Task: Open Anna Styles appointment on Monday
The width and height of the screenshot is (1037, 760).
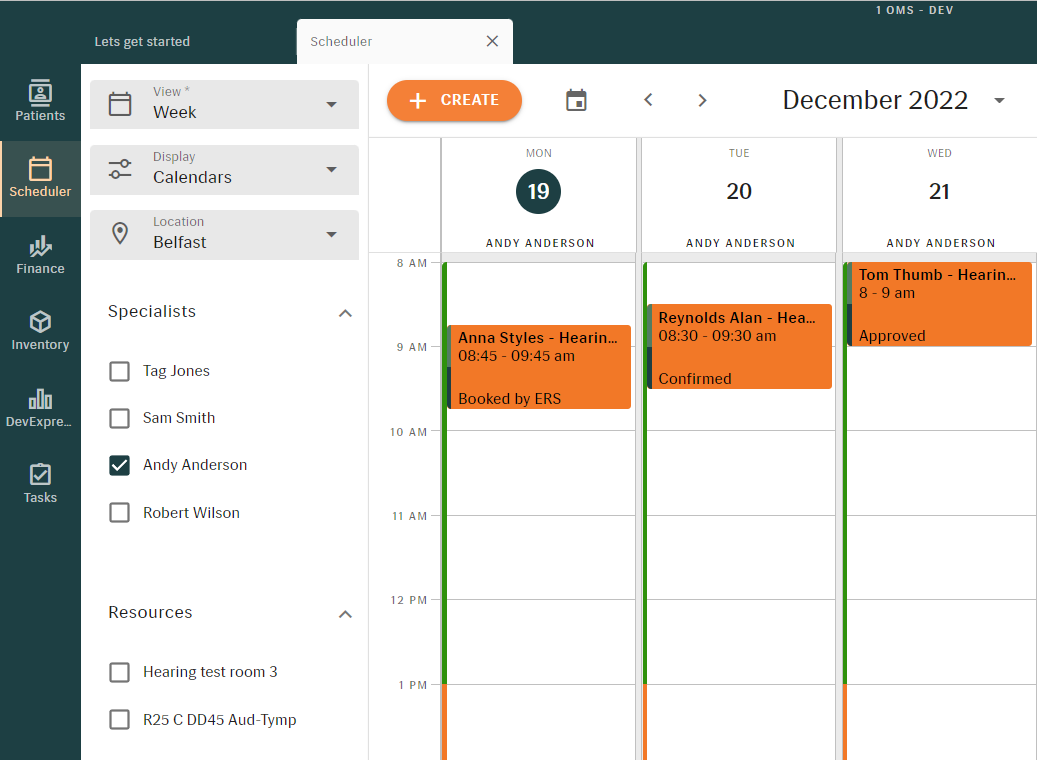Action: pyautogui.click(x=540, y=366)
